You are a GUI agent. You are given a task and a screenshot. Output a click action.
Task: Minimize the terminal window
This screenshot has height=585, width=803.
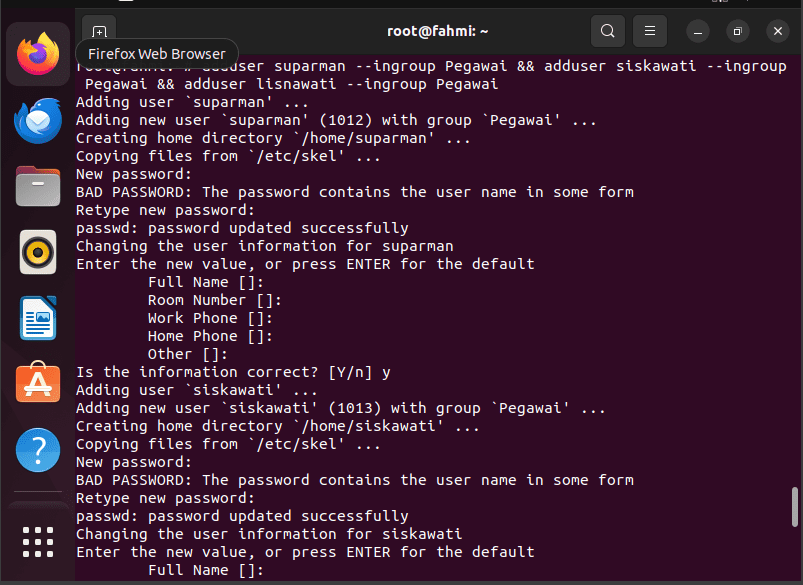click(698, 32)
